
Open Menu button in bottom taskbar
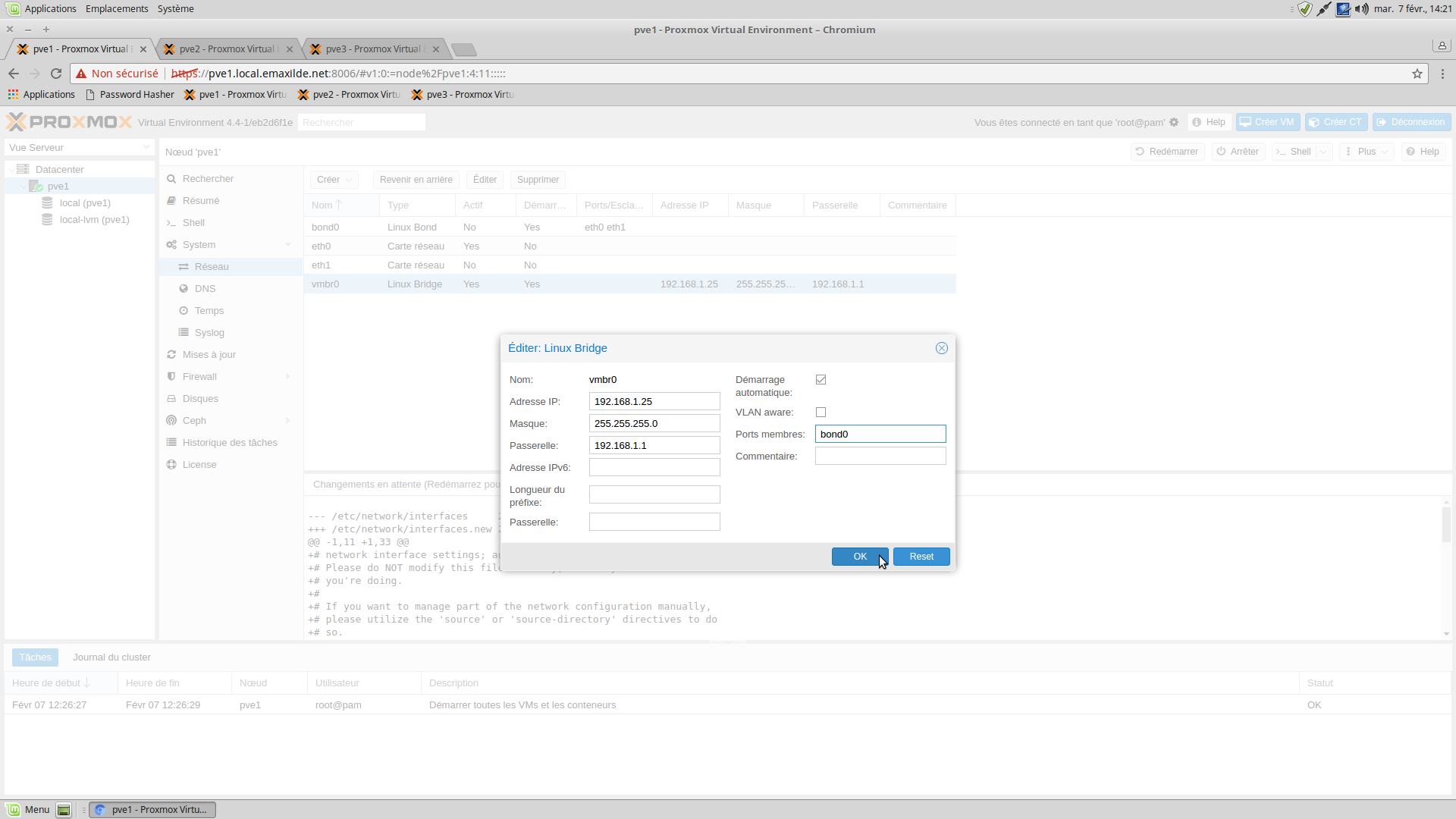pos(29,810)
